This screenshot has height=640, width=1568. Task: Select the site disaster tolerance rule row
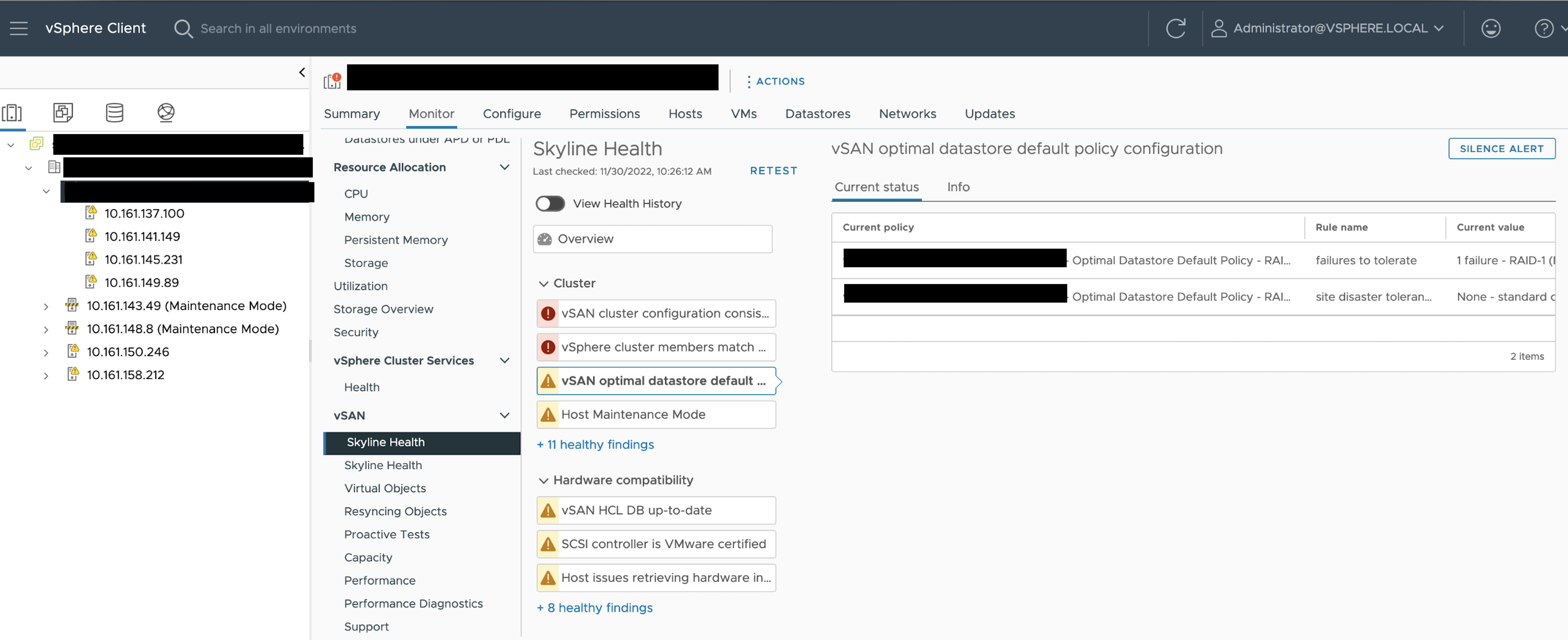1193,297
